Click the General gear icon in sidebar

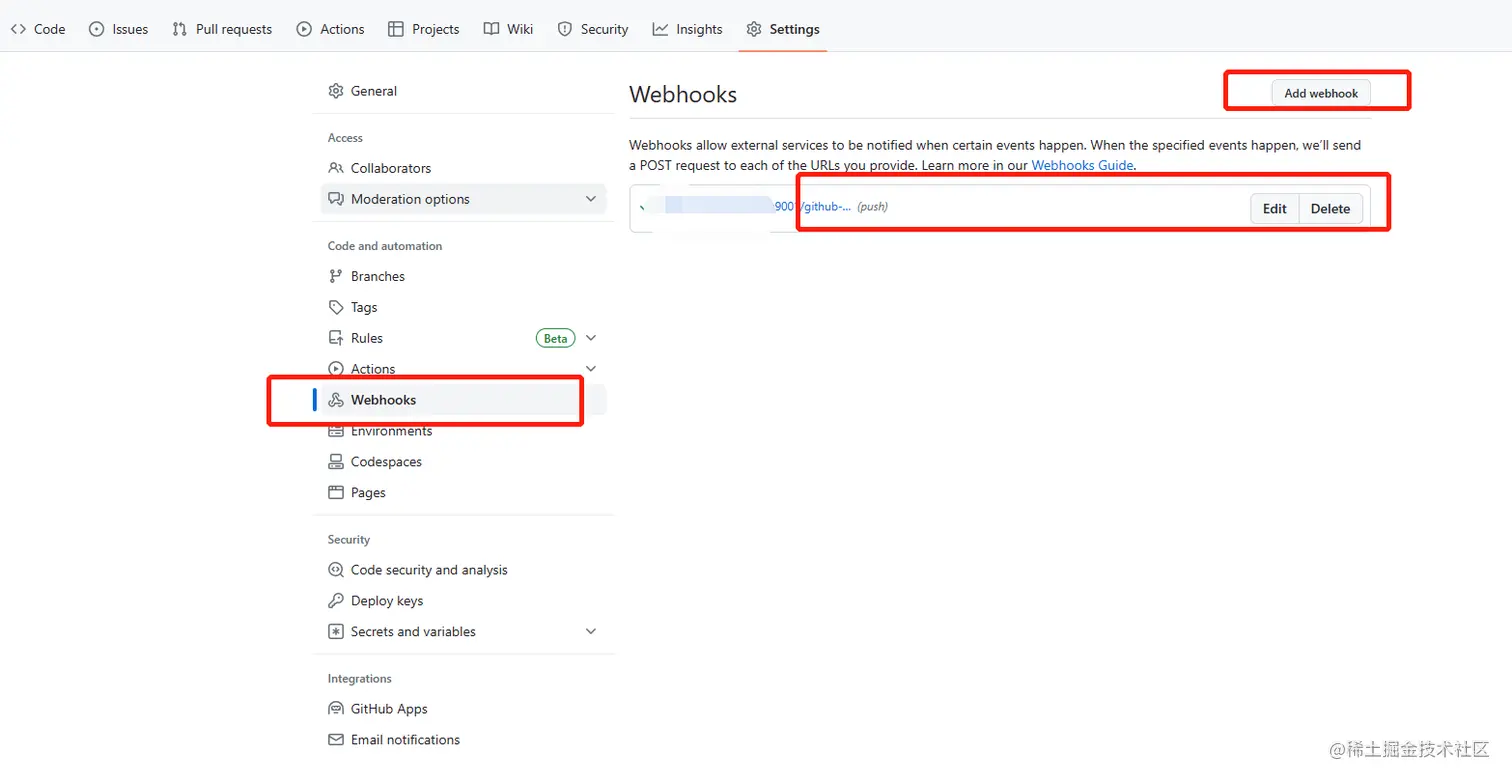point(336,91)
